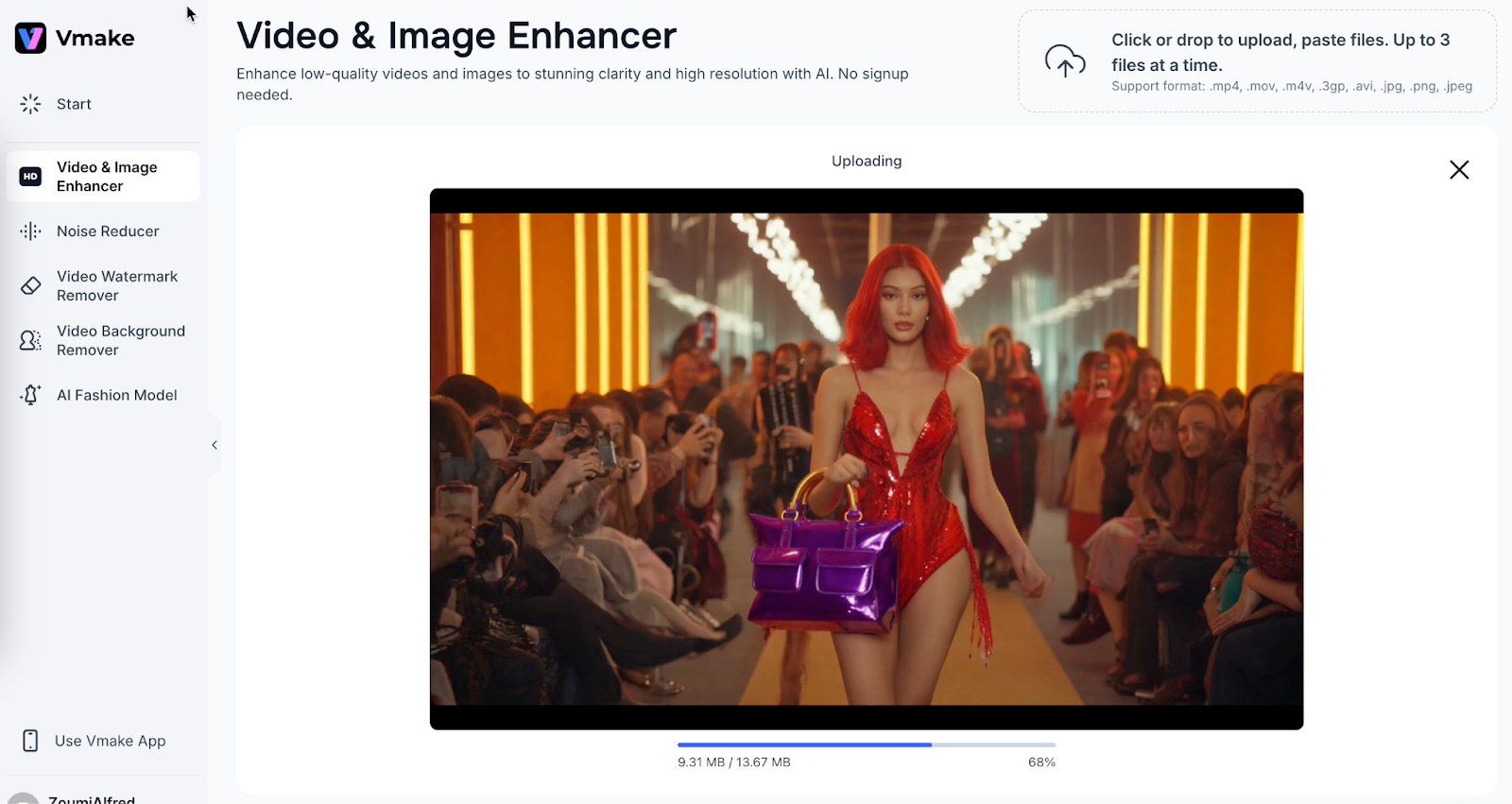This screenshot has width=1512, height=804.
Task: Collapse the sidebar with the chevron
Action: (x=215, y=445)
